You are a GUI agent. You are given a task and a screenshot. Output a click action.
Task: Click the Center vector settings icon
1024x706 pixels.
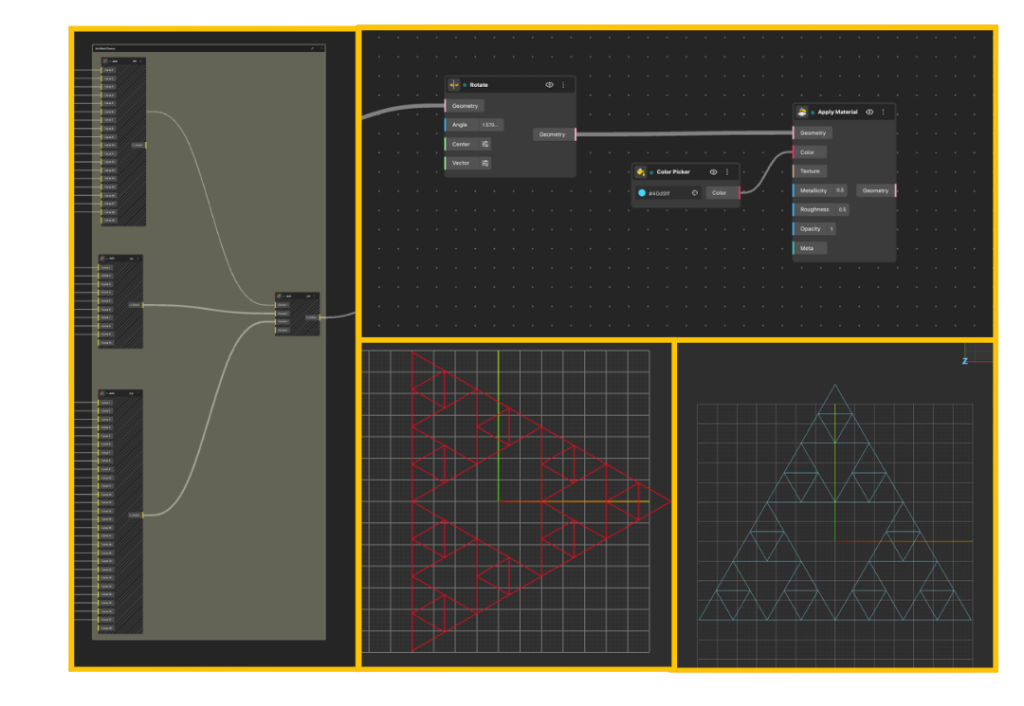coord(485,144)
